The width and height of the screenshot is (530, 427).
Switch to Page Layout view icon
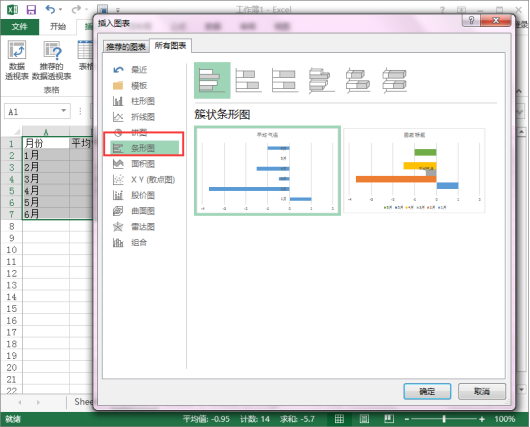pyautogui.click(x=364, y=419)
